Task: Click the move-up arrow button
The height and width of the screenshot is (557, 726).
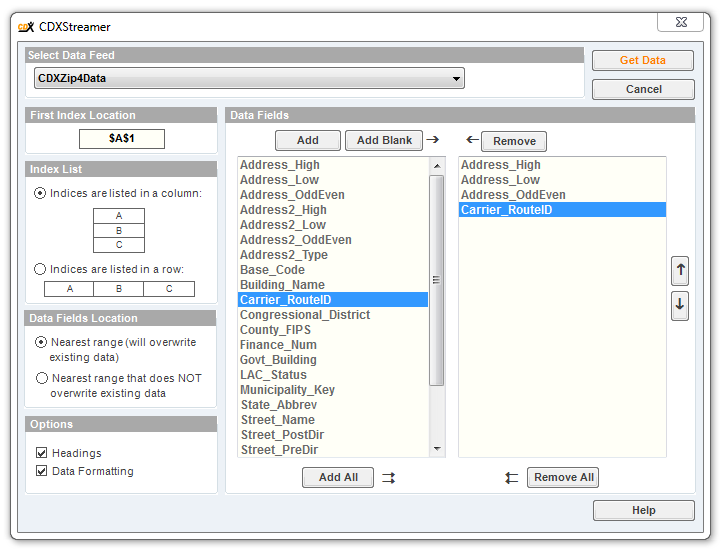Action: pos(679,270)
